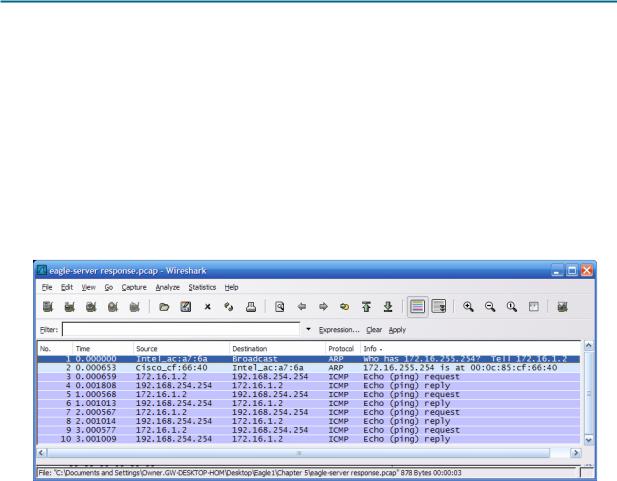
Task: Go forward in packet history arrow
Action: point(323,307)
